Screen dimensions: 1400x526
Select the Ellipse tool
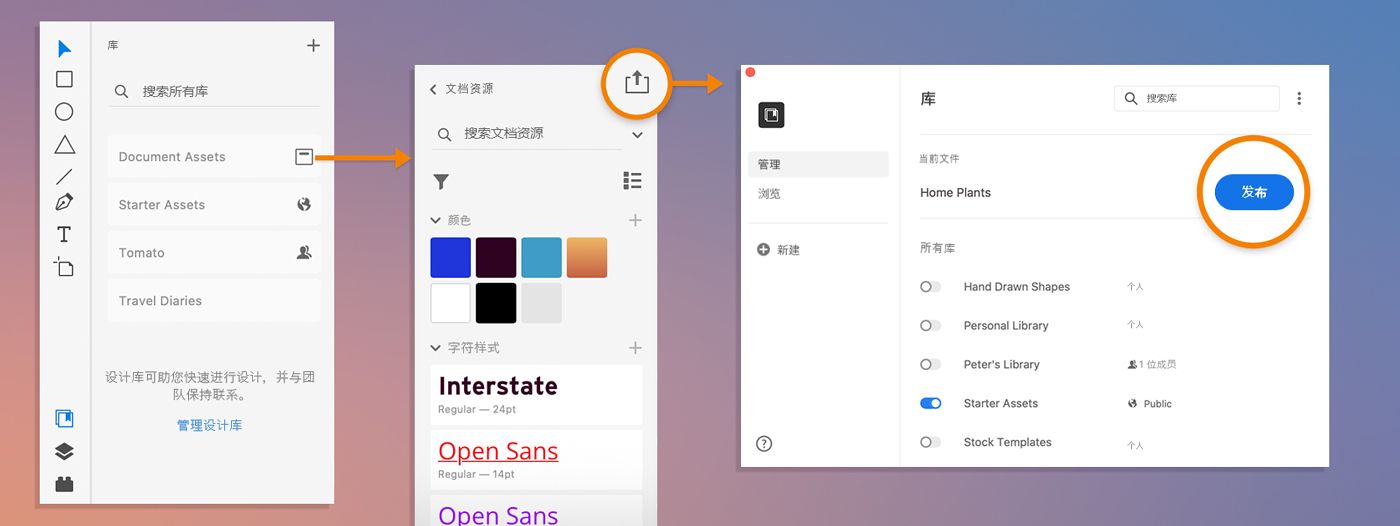tap(64, 112)
